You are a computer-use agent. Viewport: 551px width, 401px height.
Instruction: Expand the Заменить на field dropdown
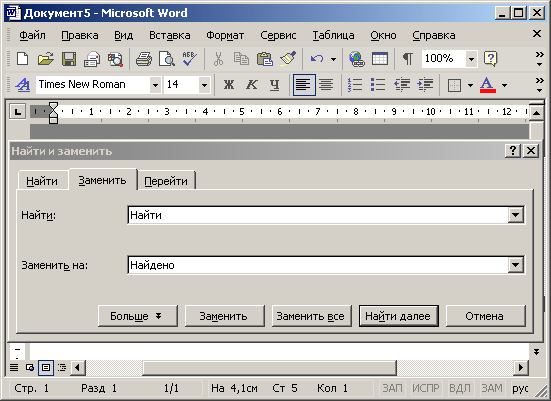516,265
